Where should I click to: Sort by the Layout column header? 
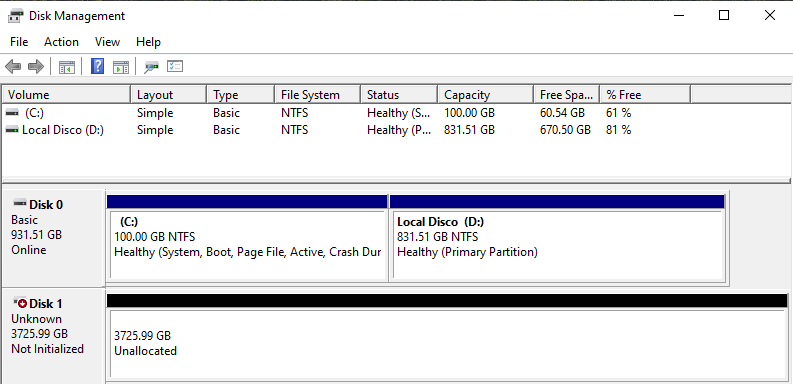(169, 95)
